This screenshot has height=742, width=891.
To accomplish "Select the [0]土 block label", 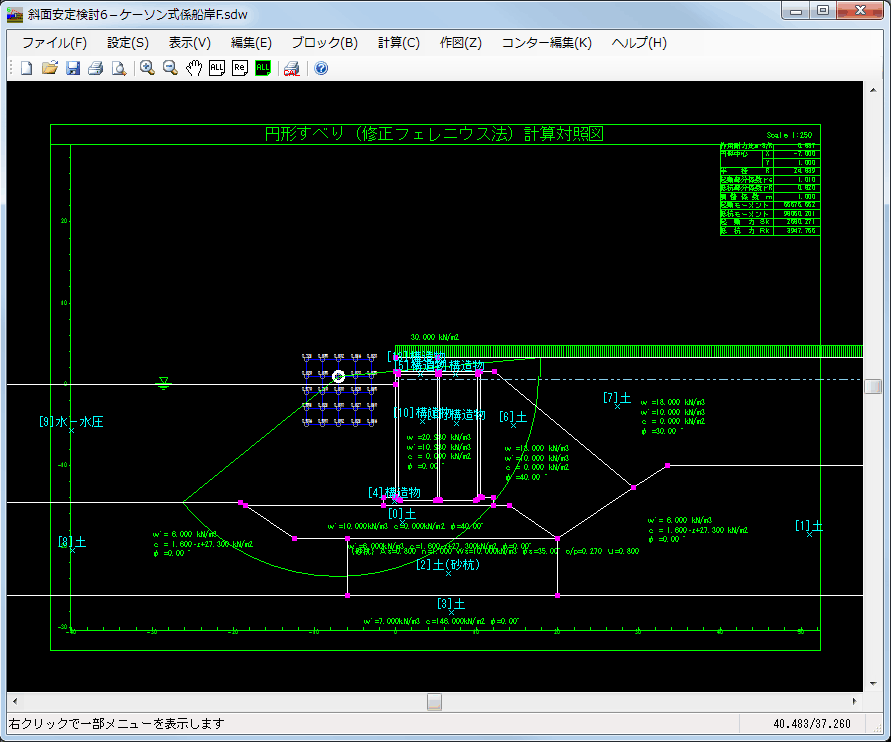I will [x=402, y=514].
